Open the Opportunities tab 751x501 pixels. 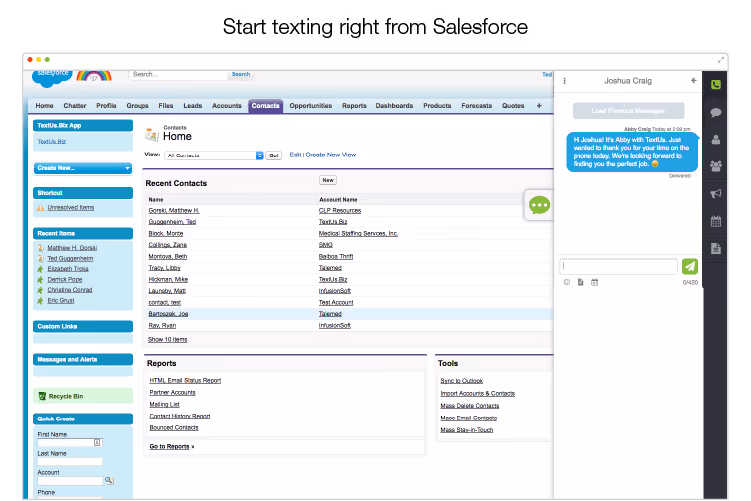[x=310, y=105]
